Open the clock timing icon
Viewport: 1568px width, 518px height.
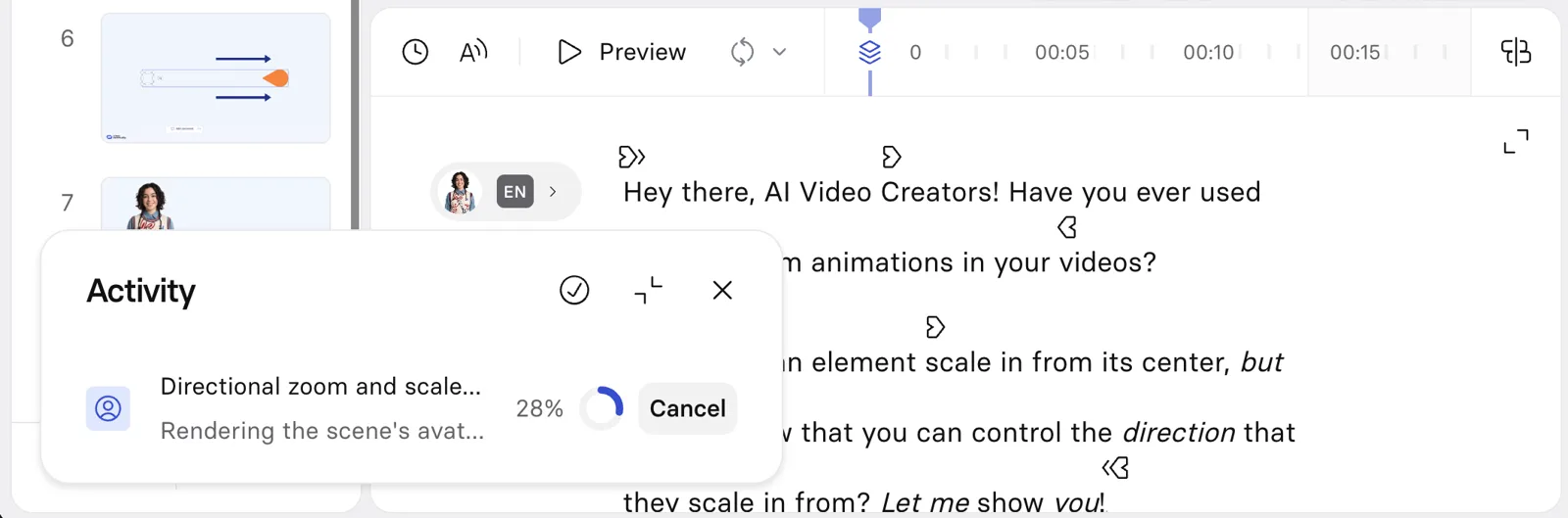click(x=416, y=52)
